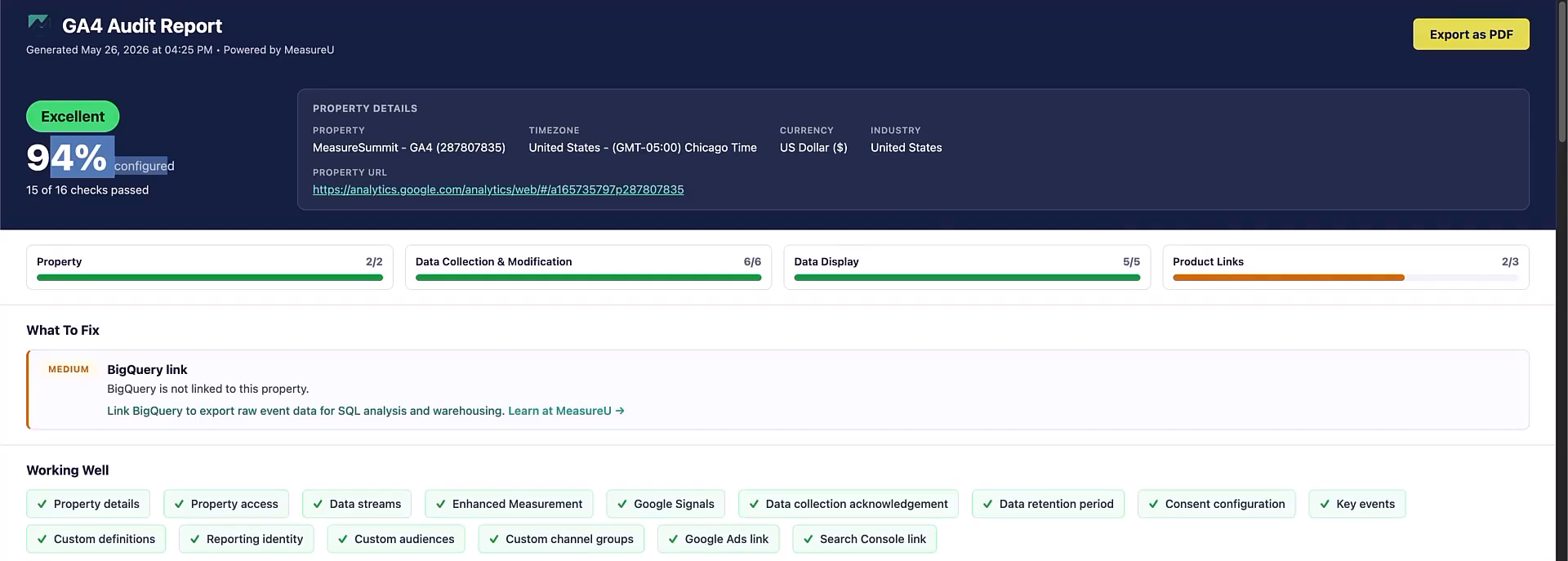Follow the Learn at MeasureU link
This screenshot has height=561, width=1568.
[566, 411]
